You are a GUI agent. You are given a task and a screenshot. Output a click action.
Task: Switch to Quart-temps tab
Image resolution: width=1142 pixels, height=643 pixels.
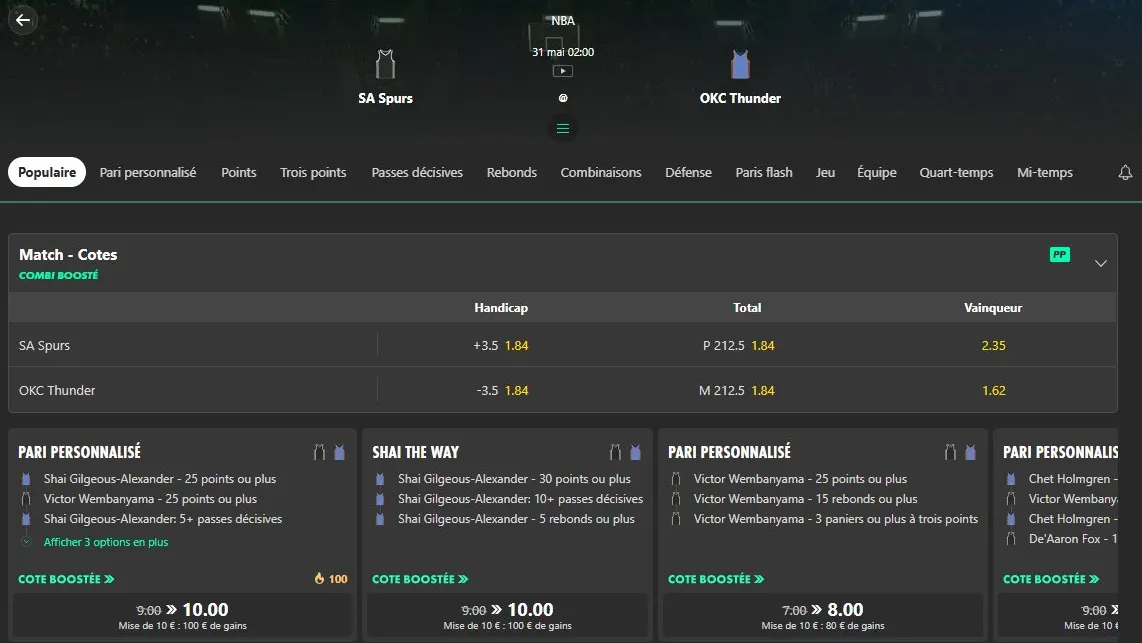pyautogui.click(x=956, y=173)
